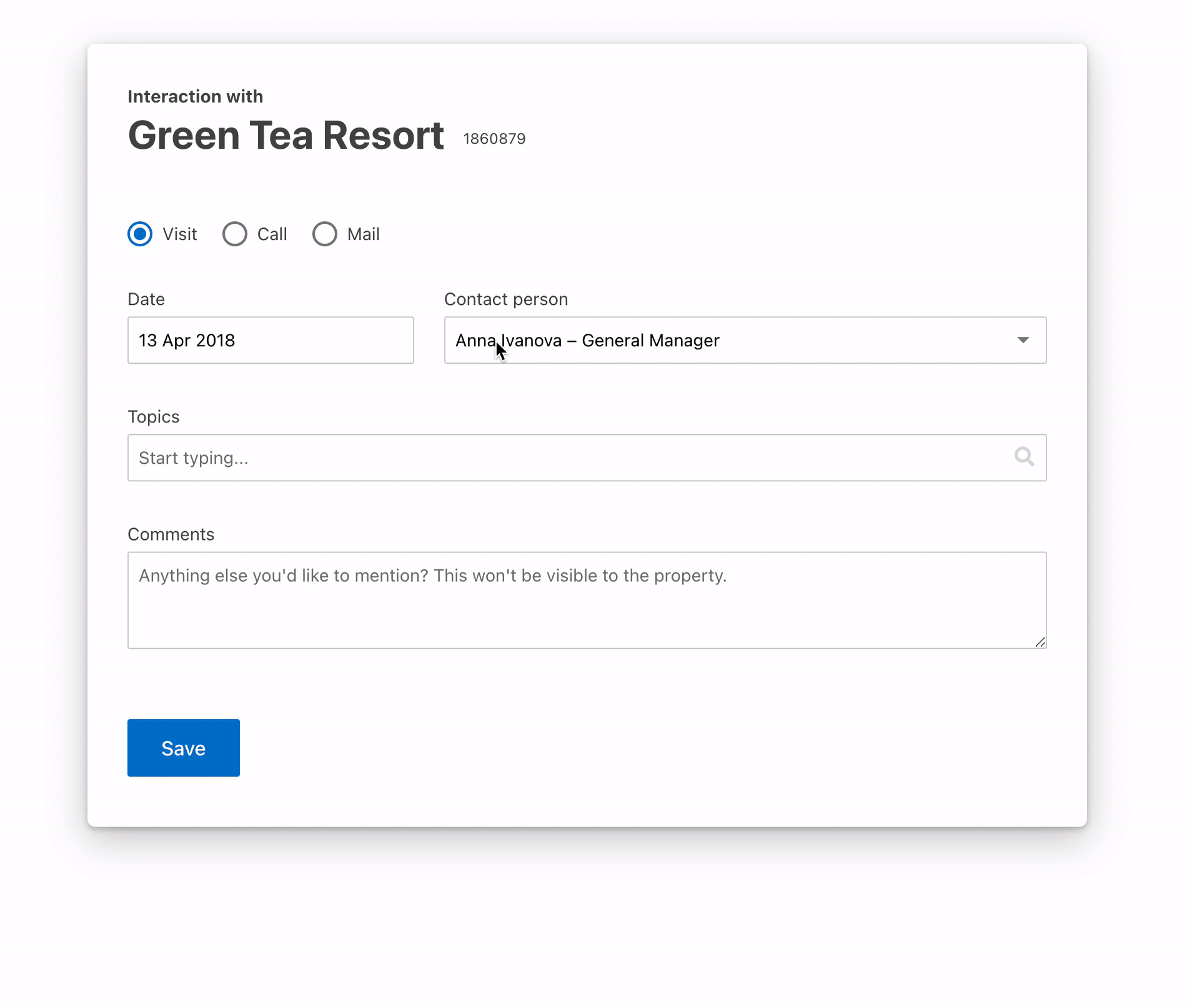Click the property ID 1860879
The height and width of the screenshot is (1008, 1187).
click(494, 139)
